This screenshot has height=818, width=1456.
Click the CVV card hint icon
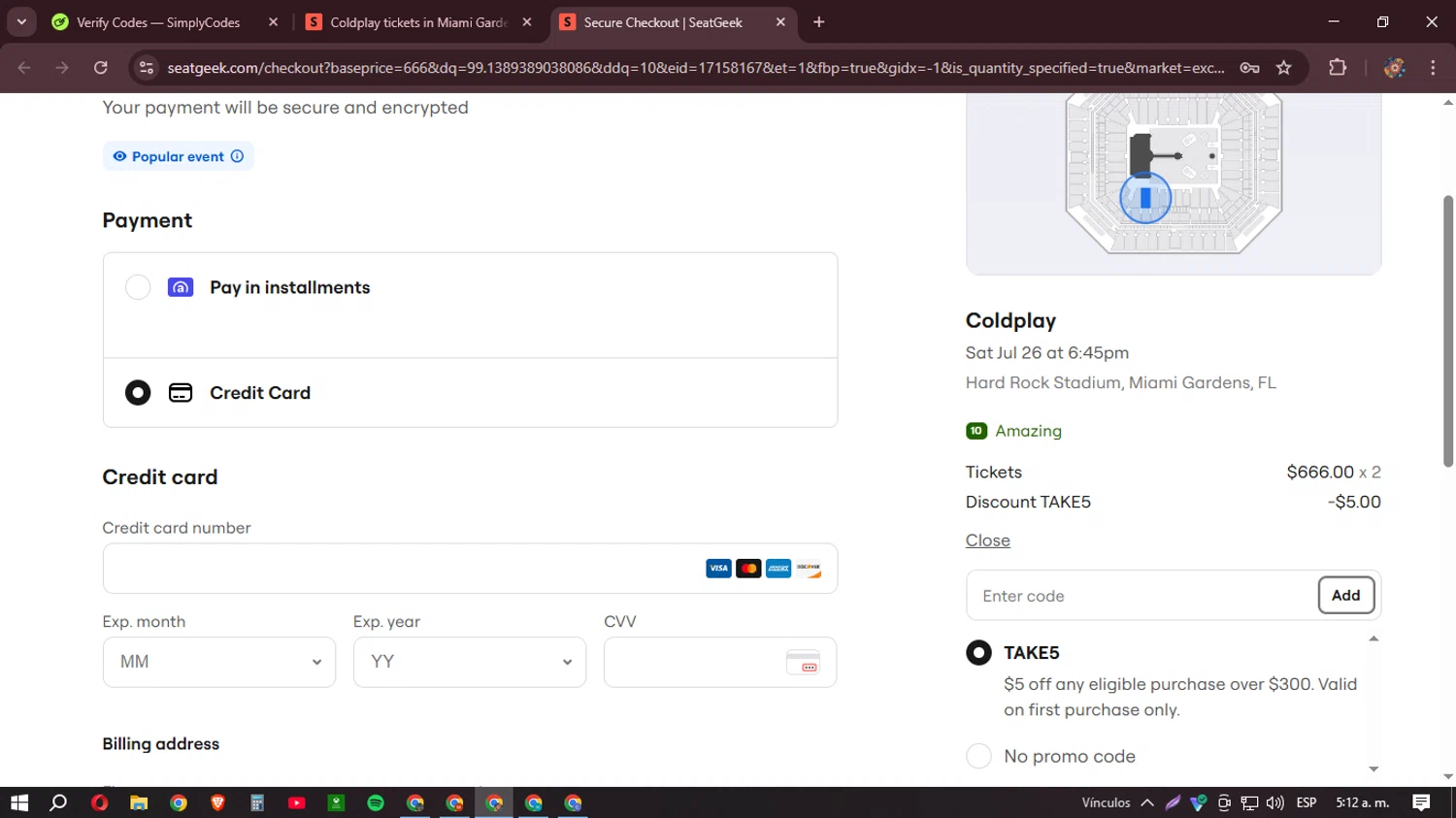803,662
